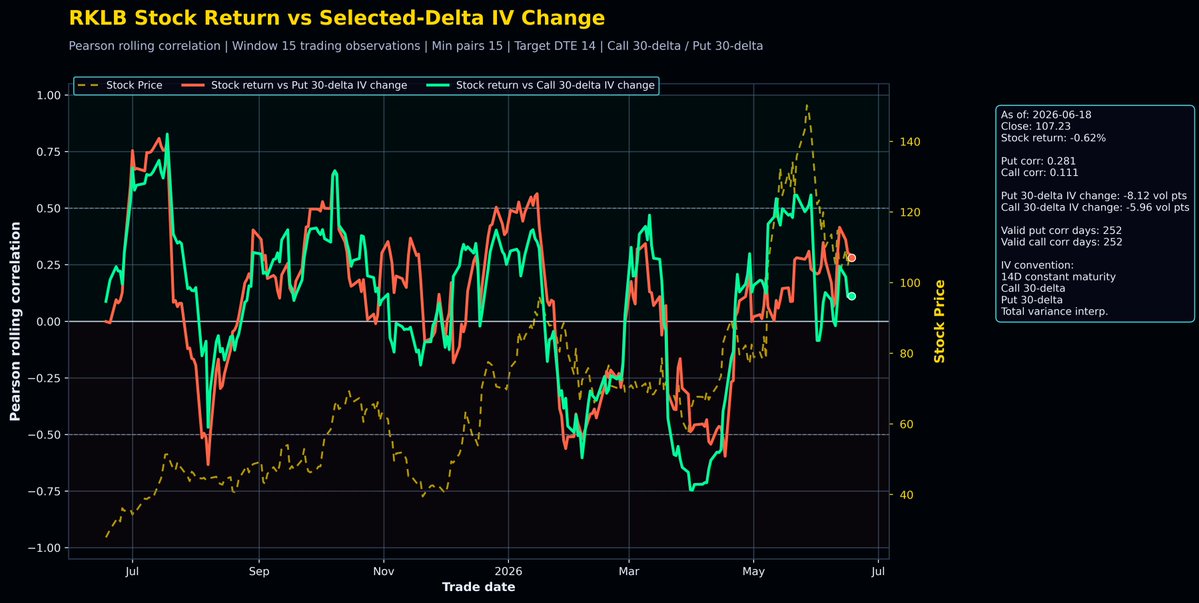The height and width of the screenshot is (603, 1199).
Task: Click the orange put correlation end marker dot
Action: [851, 258]
